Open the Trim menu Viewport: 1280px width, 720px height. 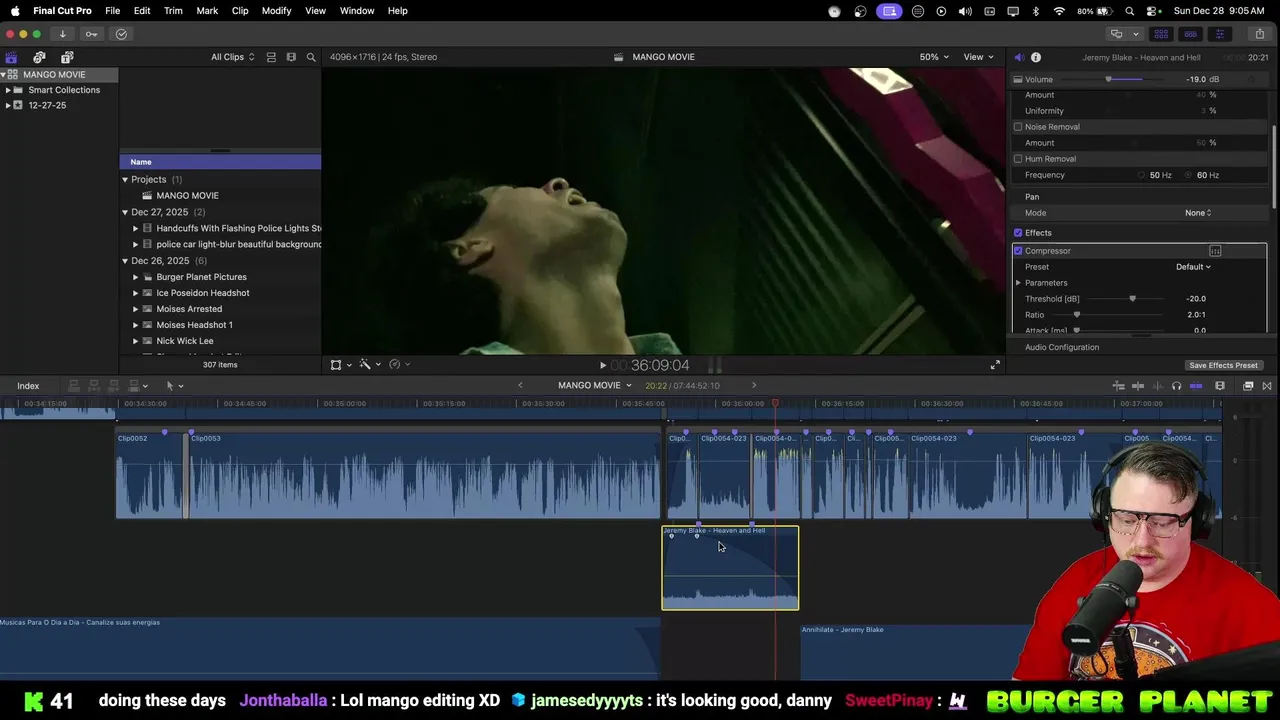(x=173, y=11)
